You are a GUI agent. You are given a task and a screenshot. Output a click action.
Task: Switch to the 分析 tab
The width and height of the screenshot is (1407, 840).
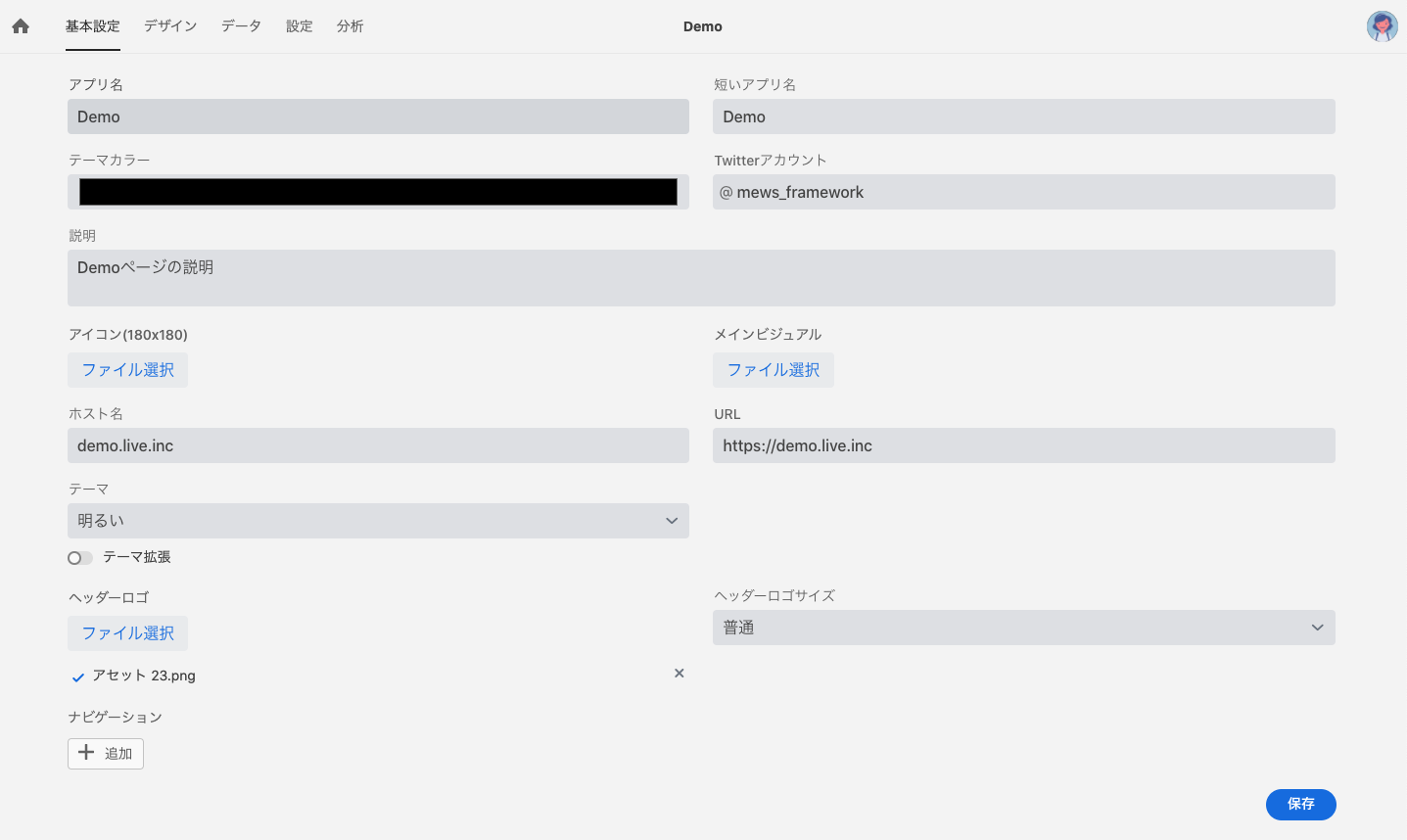[x=350, y=26]
